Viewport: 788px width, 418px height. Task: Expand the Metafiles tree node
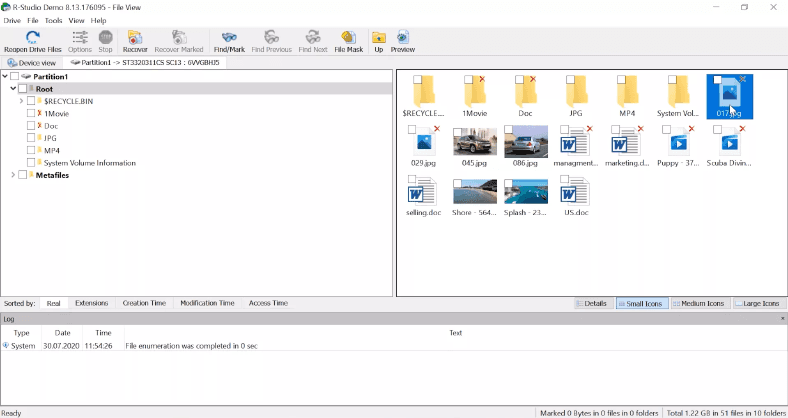13,175
